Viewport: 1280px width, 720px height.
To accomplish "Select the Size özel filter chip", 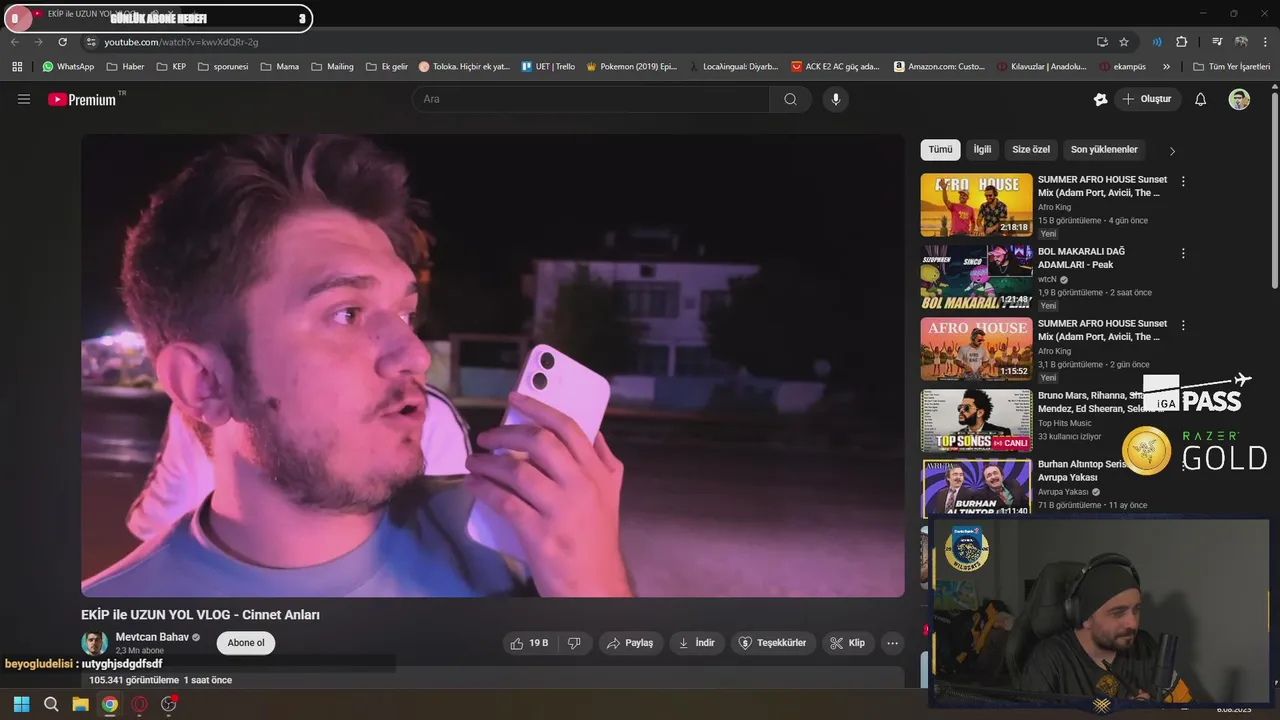I will coord(1031,150).
